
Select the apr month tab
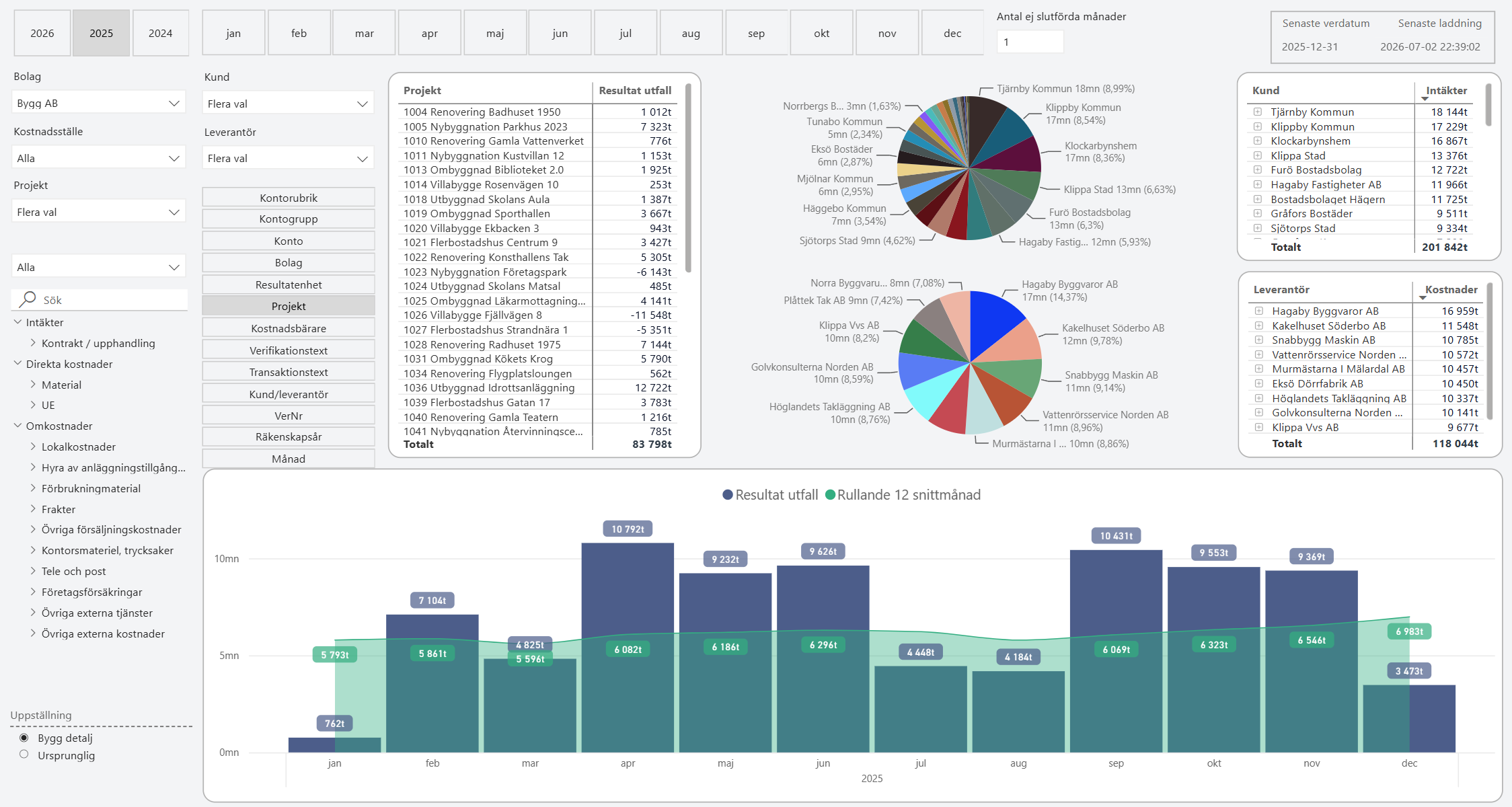[x=430, y=33]
